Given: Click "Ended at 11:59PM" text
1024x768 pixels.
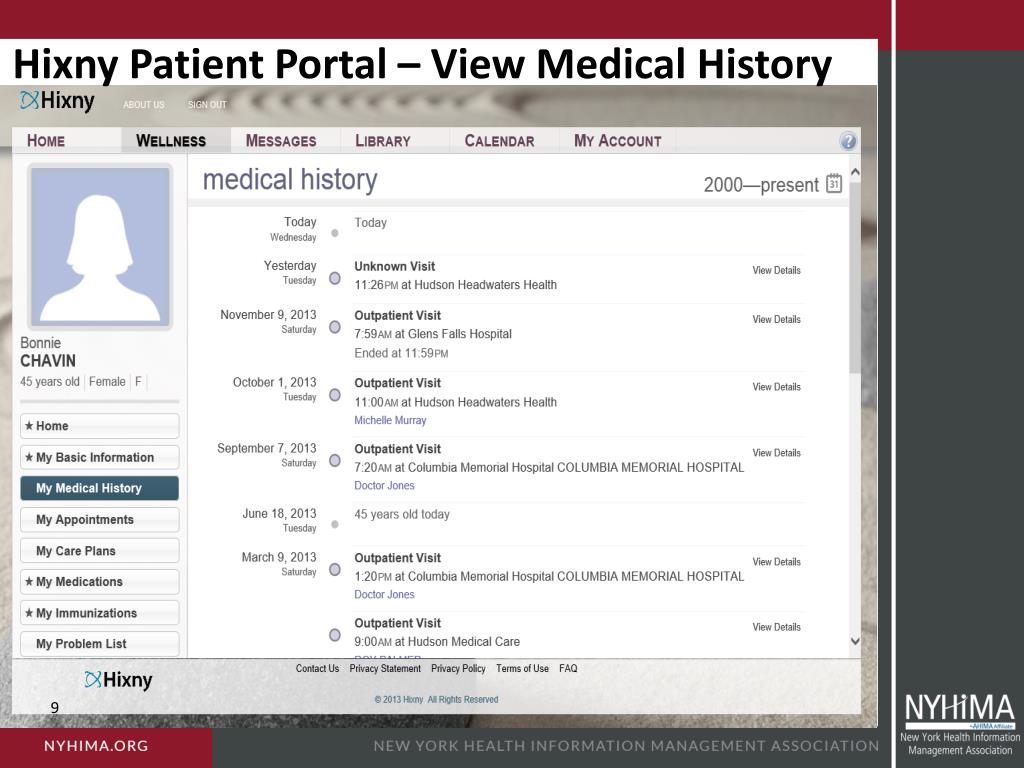Looking at the screenshot, I should point(401,353).
